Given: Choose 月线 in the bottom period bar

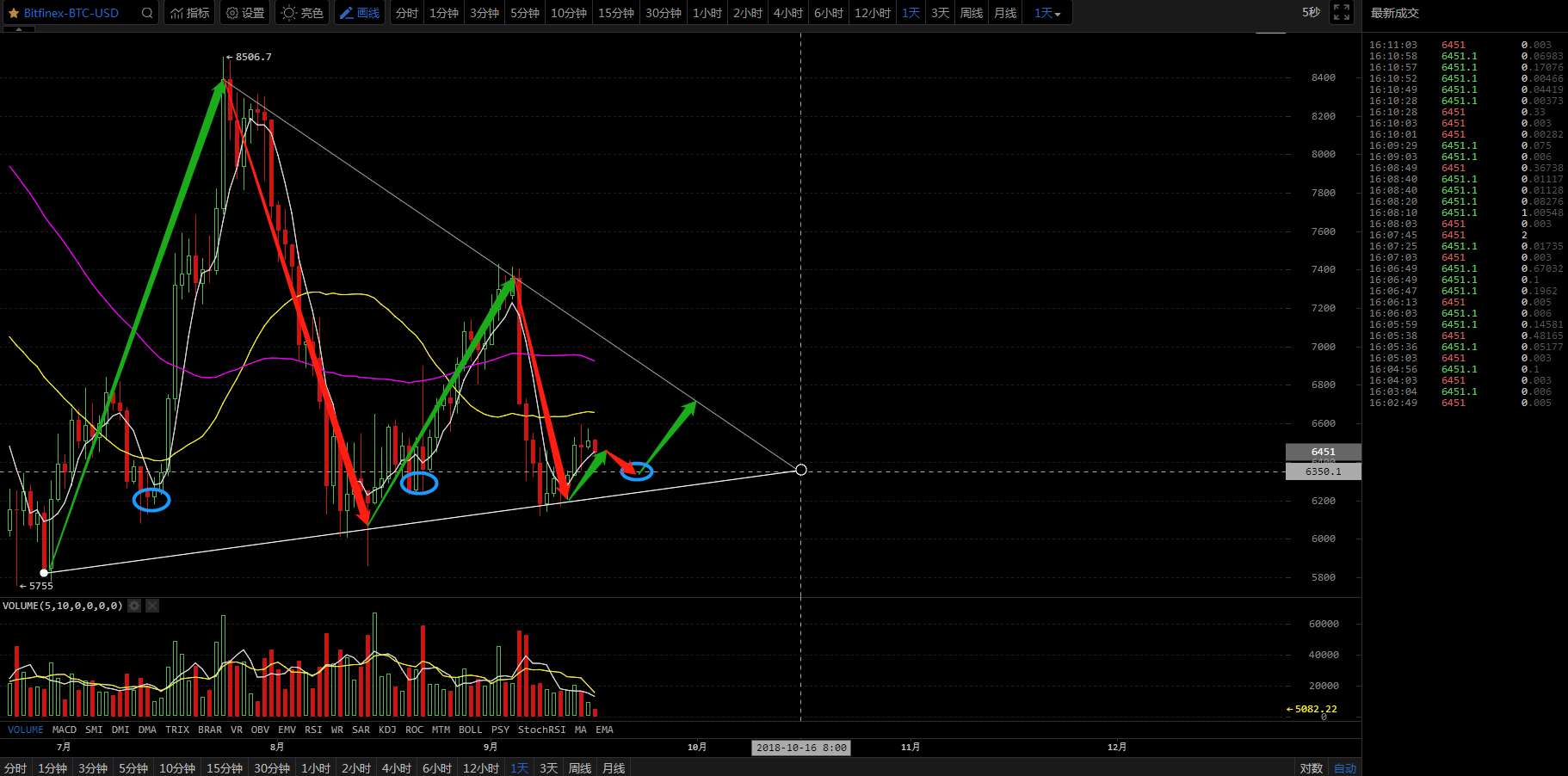Looking at the screenshot, I should pyautogui.click(x=614, y=768).
